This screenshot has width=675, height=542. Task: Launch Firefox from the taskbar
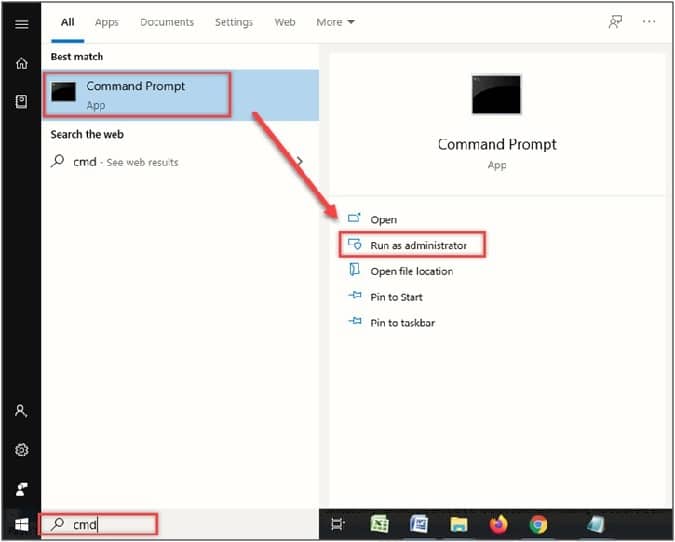click(499, 524)
